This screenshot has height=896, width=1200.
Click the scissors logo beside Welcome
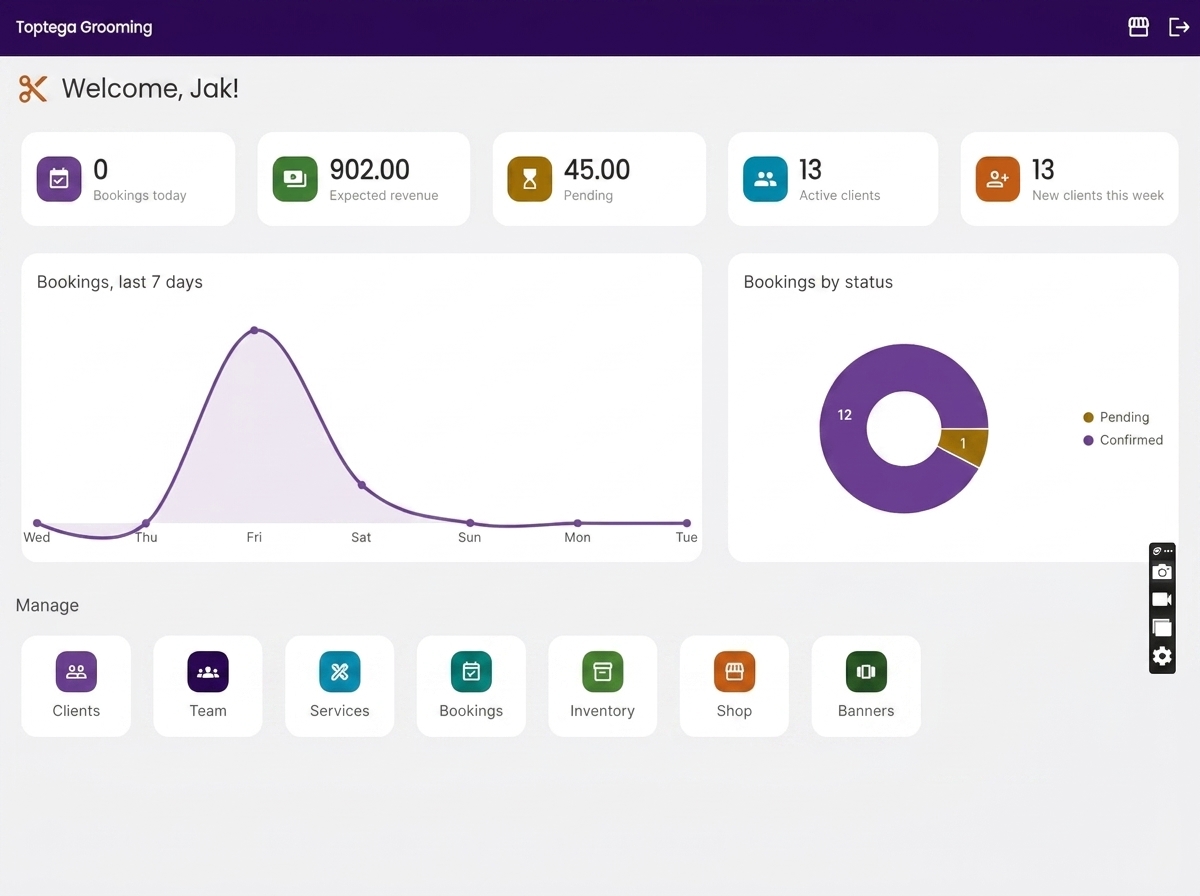[x=33, y=89]
